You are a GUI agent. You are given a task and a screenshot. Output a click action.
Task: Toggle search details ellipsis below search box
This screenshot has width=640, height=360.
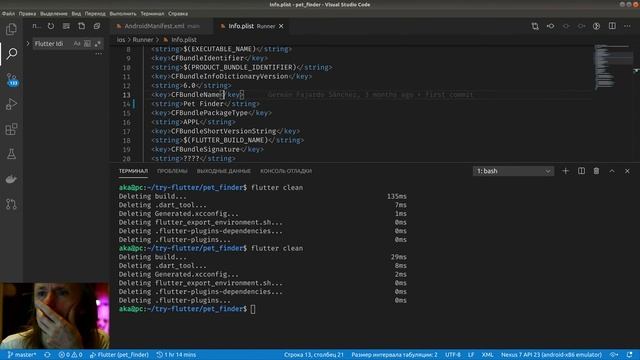tap(98, 53)
